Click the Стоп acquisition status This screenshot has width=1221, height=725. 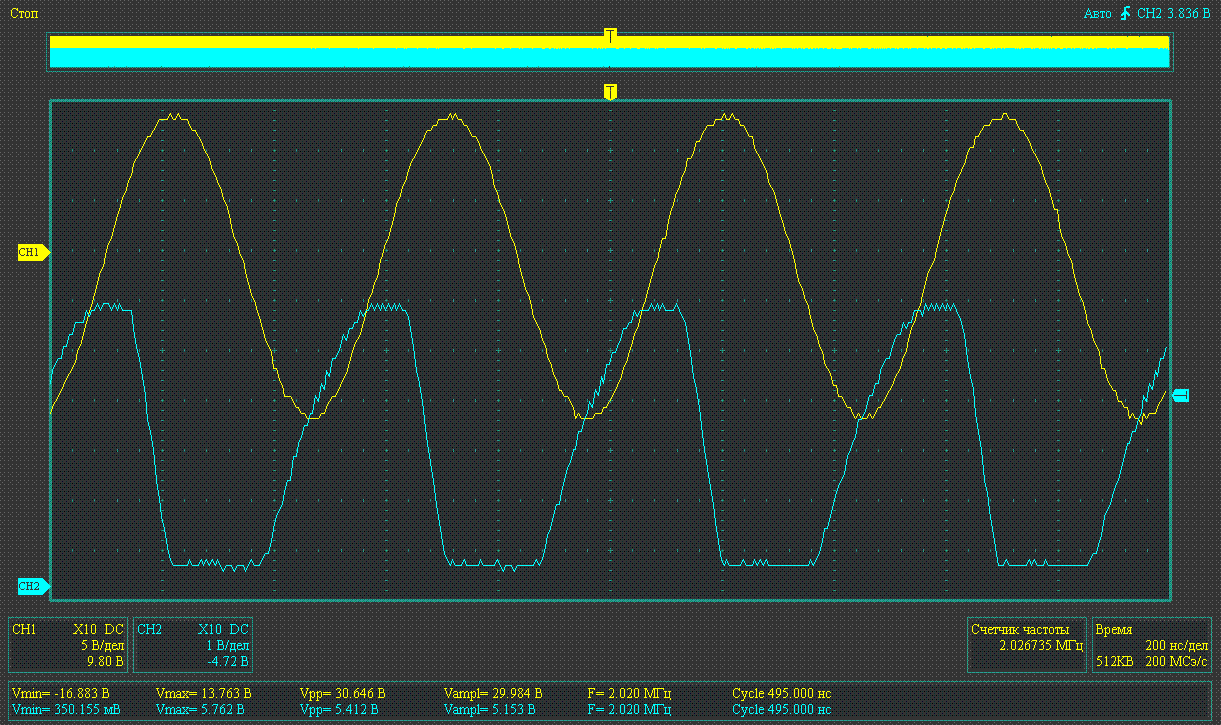pyautogui.click(x=25, y=14)
